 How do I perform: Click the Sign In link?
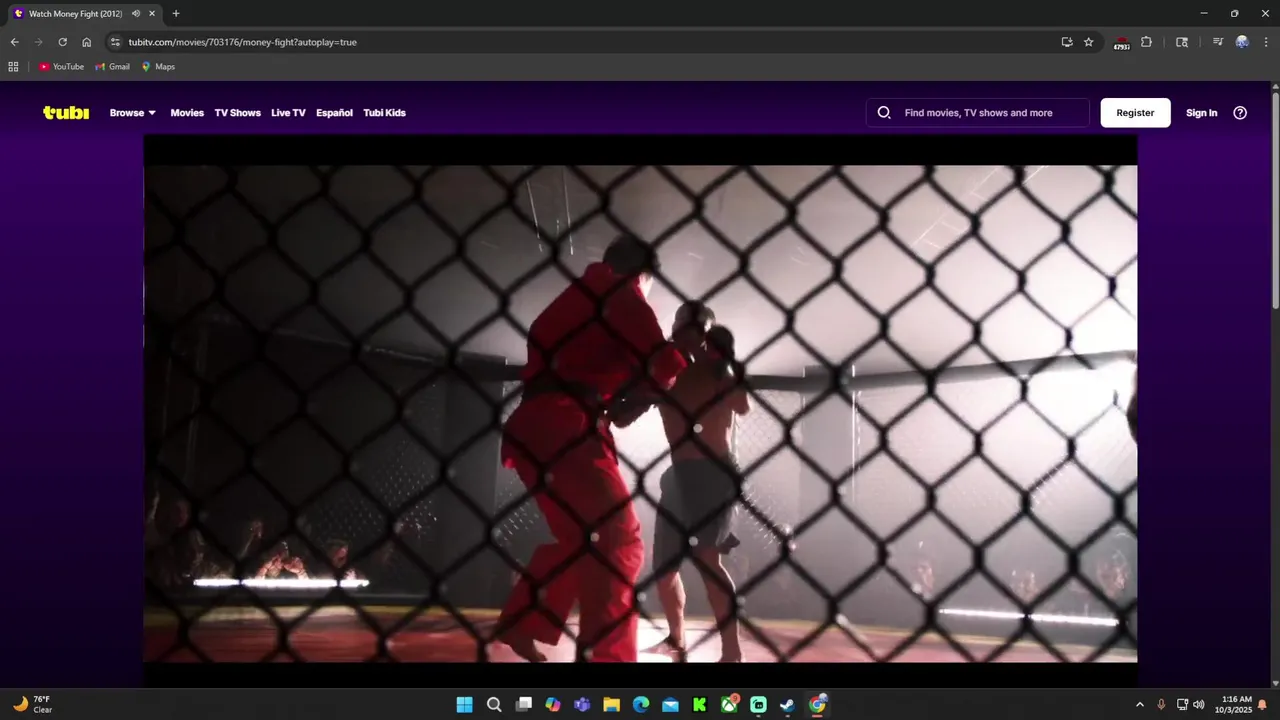pos(1201,113)
